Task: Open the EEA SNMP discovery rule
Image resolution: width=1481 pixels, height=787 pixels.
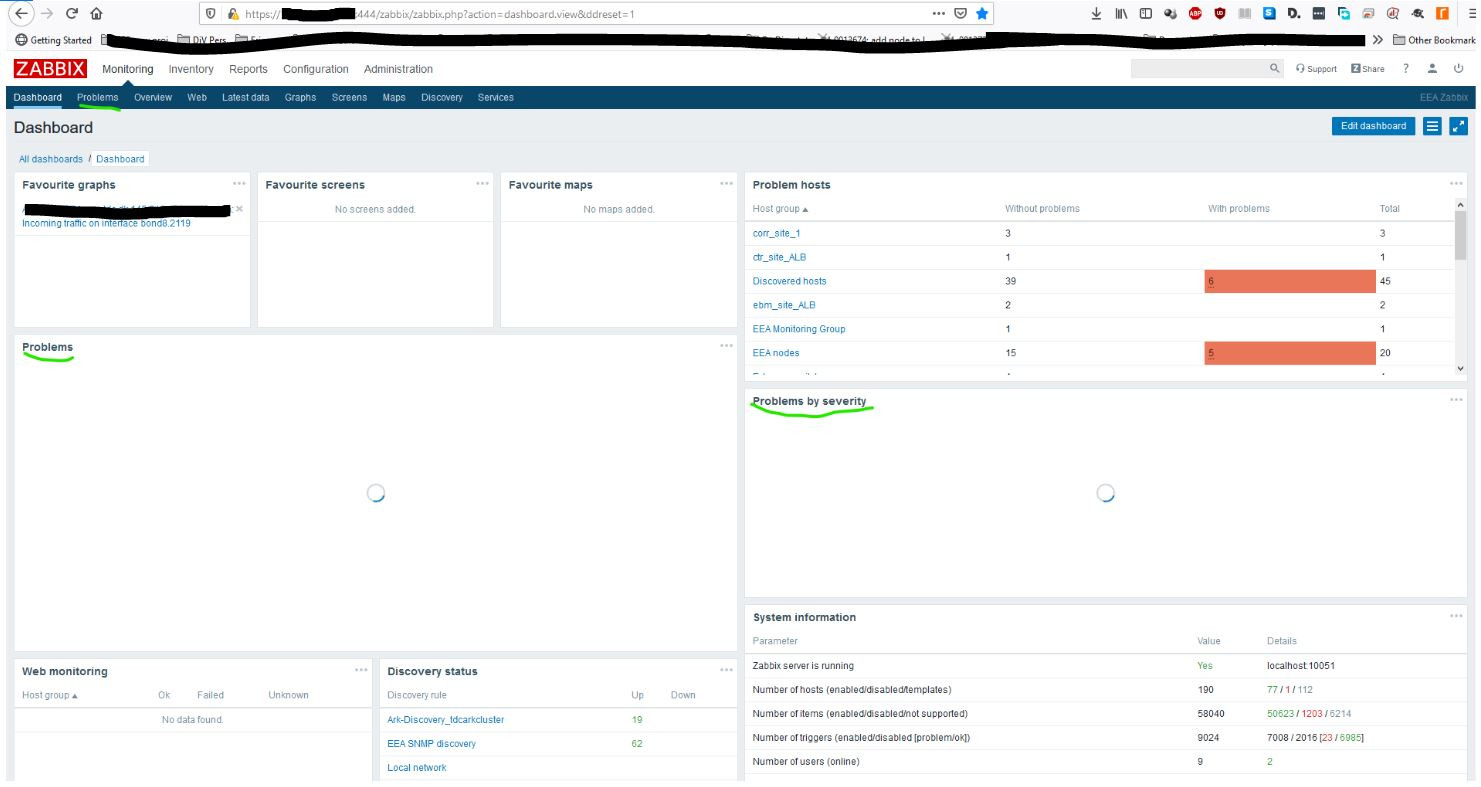Action: coord(431,744)
